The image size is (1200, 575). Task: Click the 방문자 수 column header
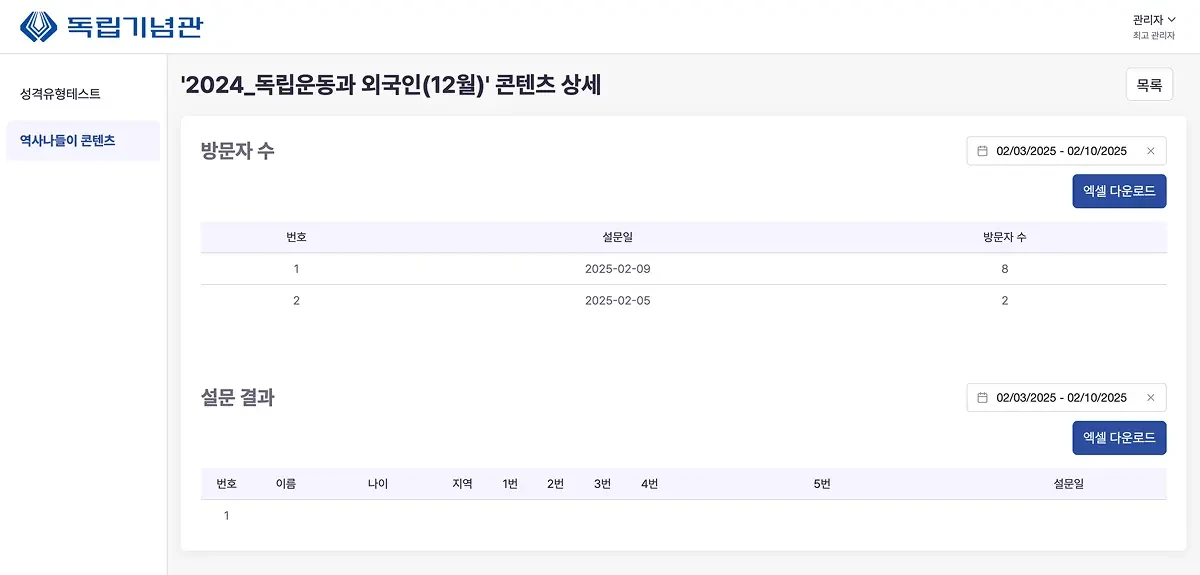pos(1004,237)
